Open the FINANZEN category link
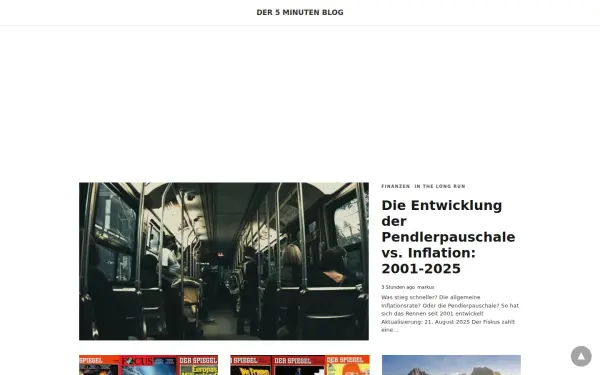 (x=395, y=186)
